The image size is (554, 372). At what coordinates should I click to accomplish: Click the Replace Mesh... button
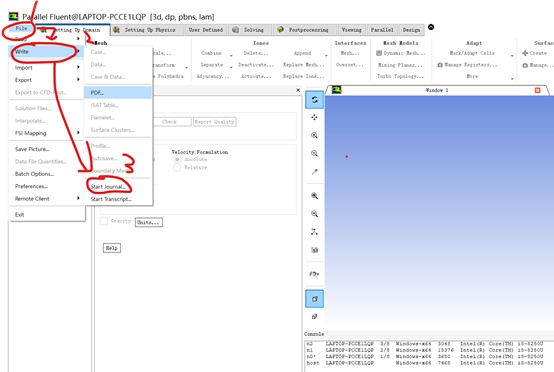[x=303, y=65]
